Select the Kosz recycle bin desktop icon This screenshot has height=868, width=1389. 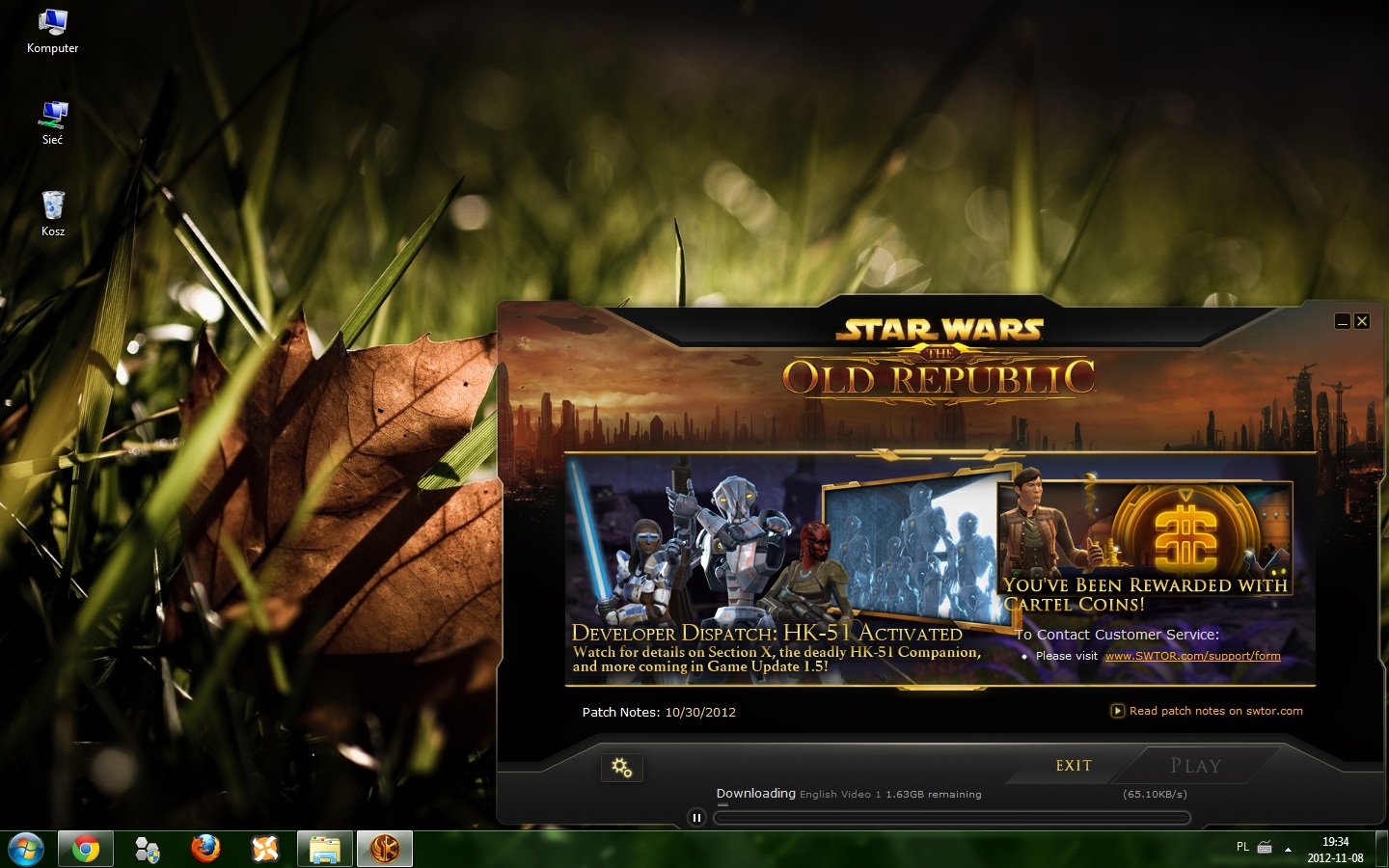53,213
